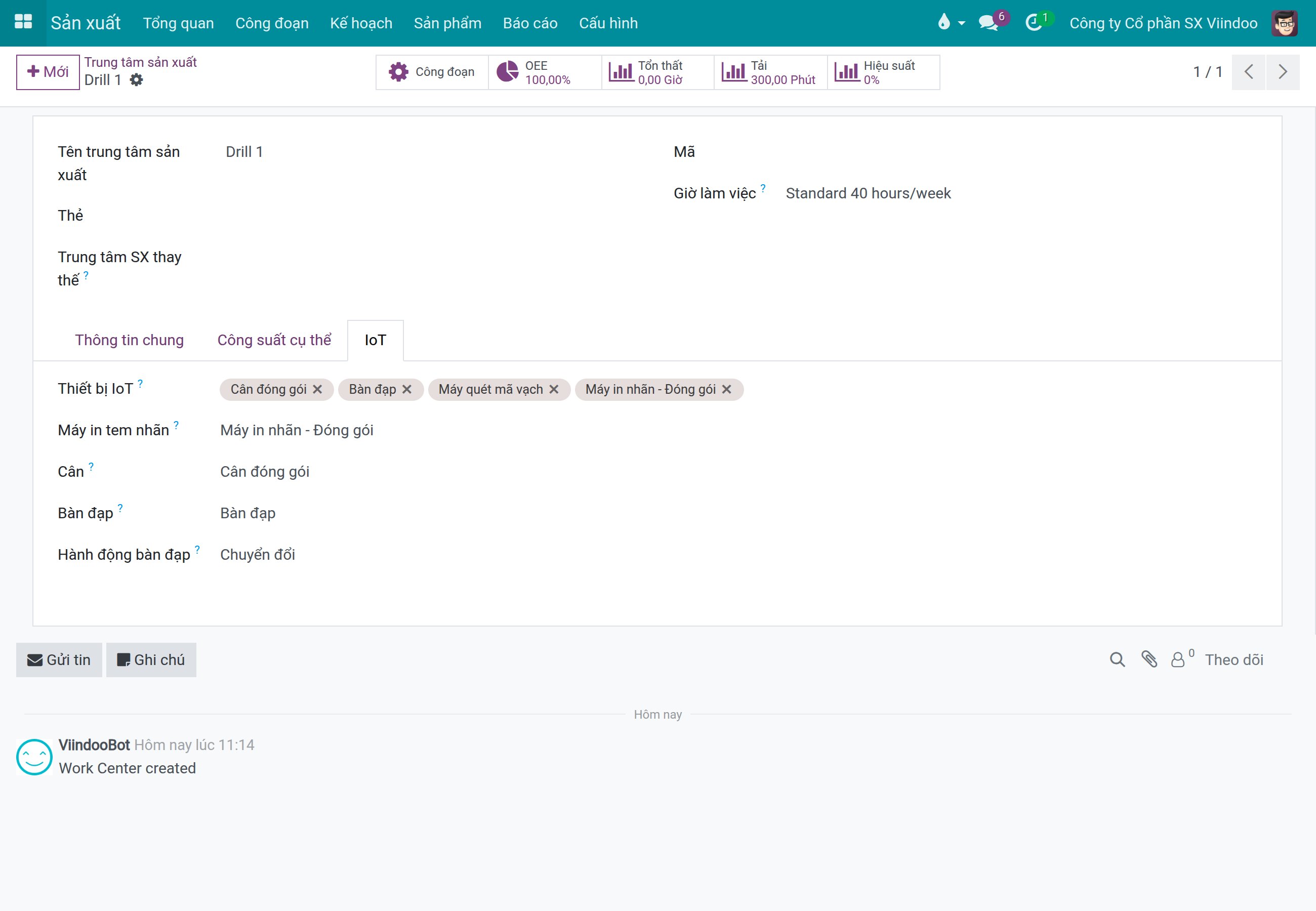The image size is (1316, 911).
Task: Open the Công đoạn stat button
Action: 432,72
